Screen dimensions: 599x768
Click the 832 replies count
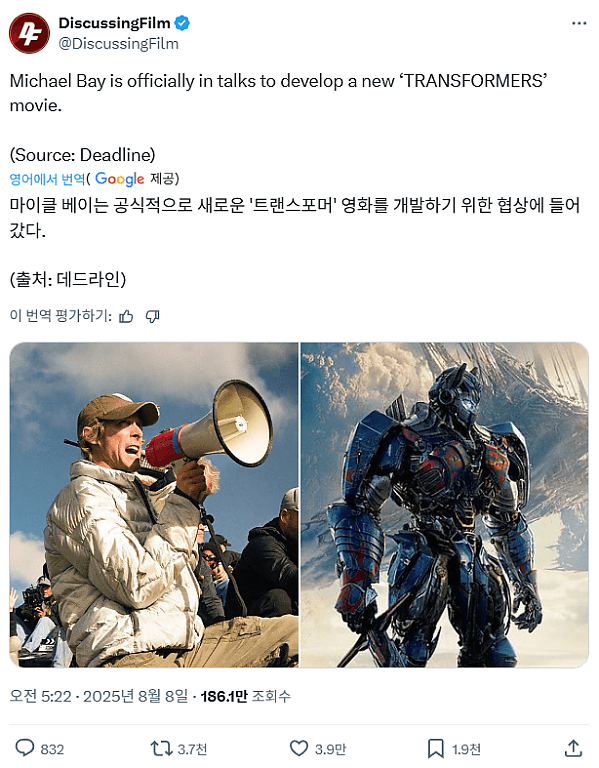coord(52,749)
